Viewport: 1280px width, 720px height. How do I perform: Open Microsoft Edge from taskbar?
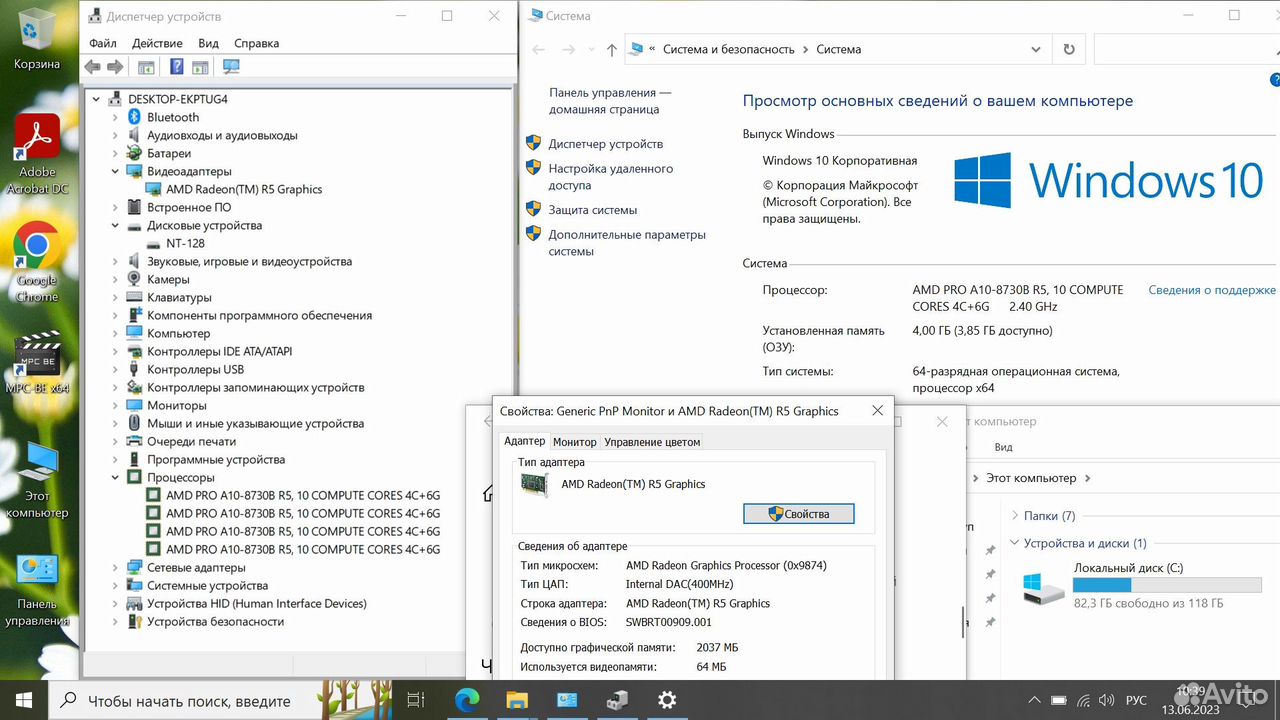tap(467, 700)
